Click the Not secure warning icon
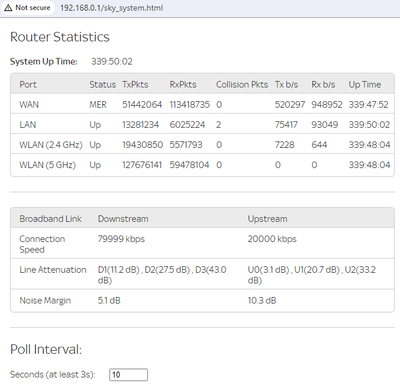The image size is (400, 384). pos(8,8)
